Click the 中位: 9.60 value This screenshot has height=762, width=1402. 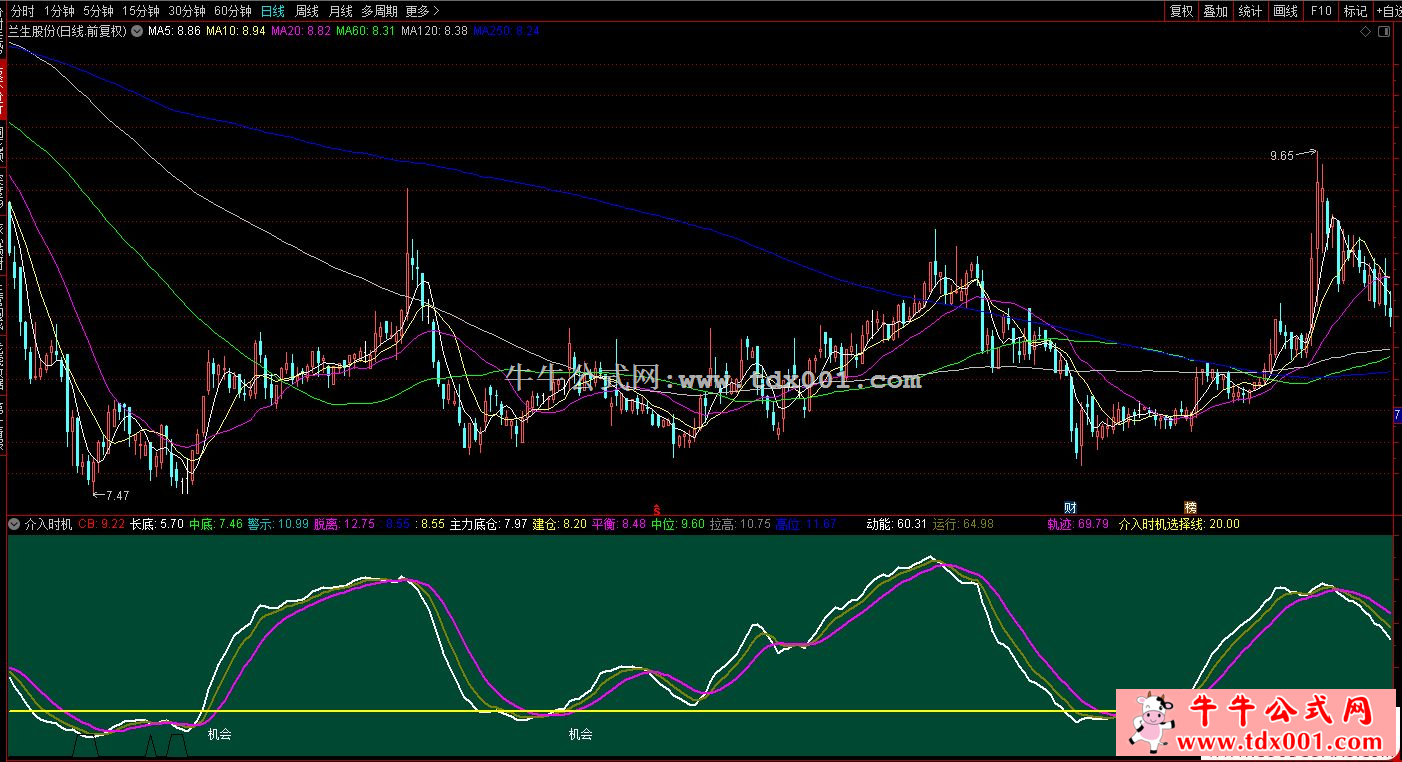(x=678, y=524)
